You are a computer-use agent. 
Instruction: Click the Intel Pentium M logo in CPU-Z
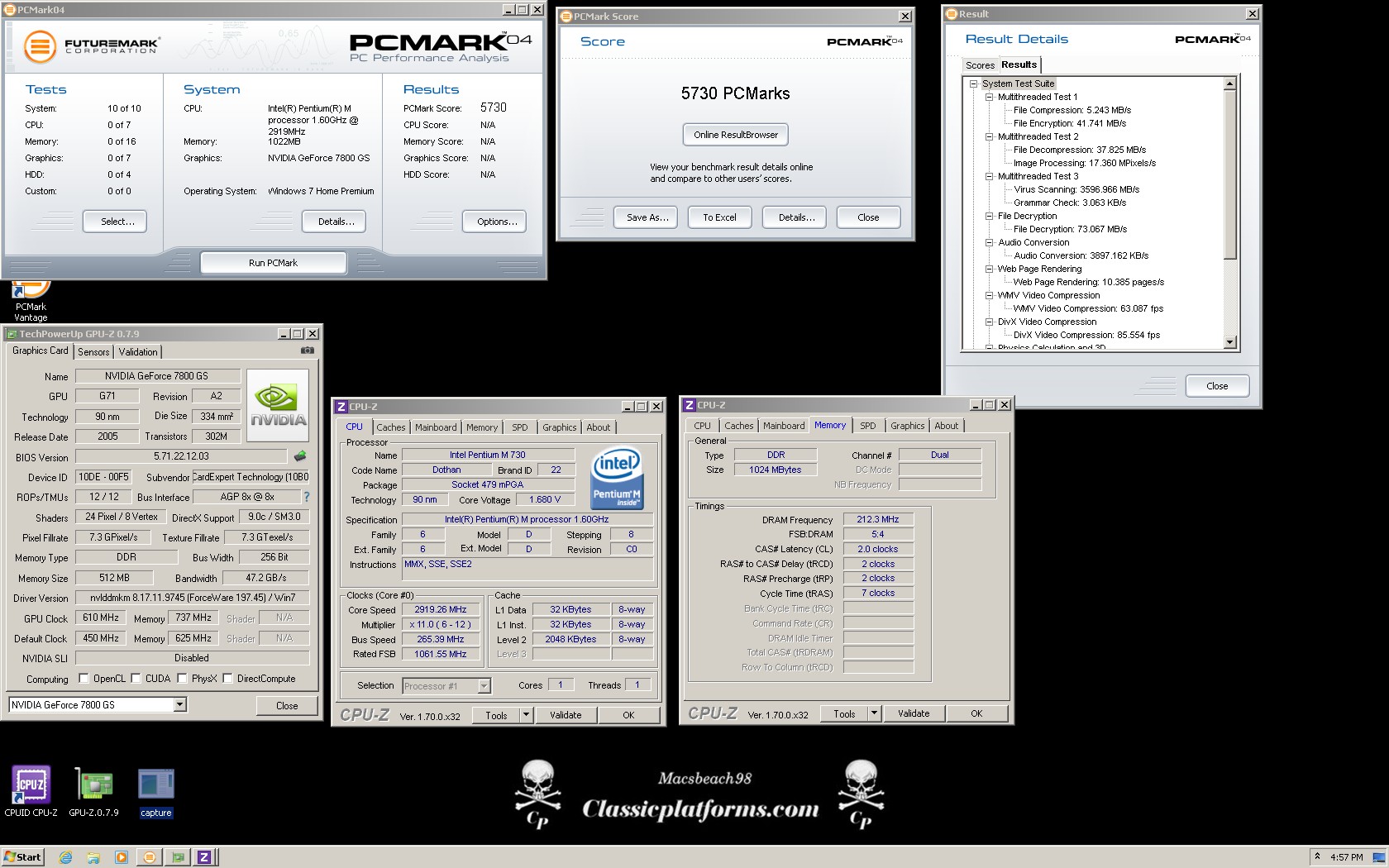[x=617, y=479]
